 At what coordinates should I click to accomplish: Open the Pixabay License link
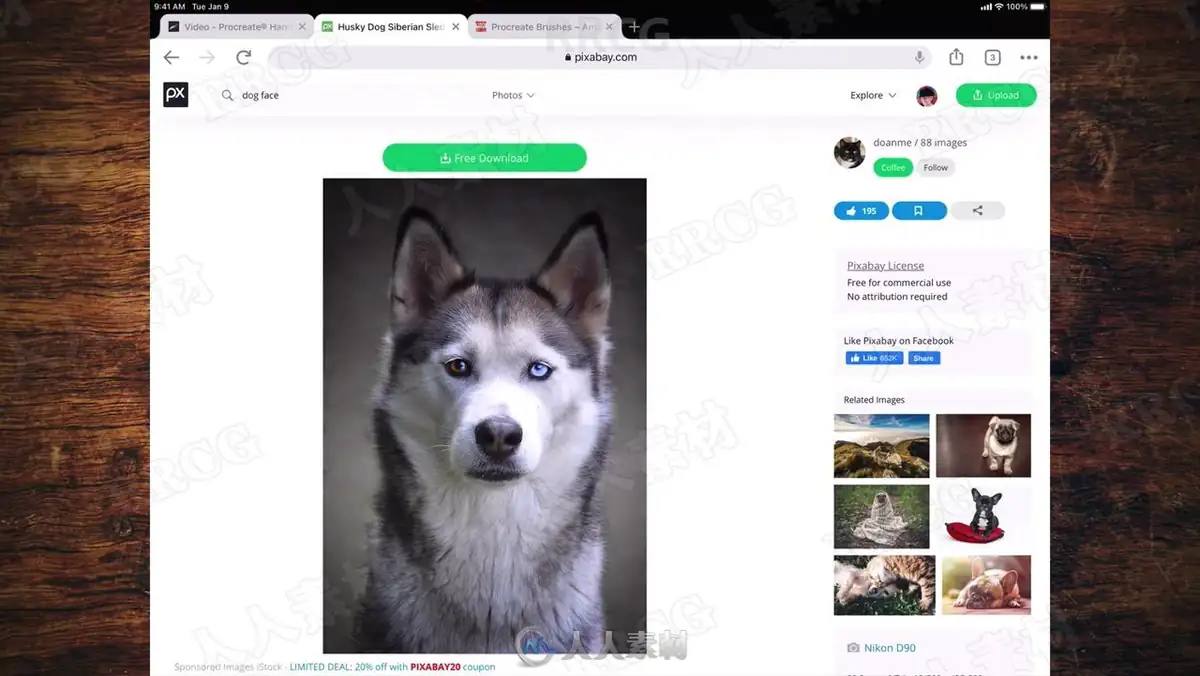(885, 266)
